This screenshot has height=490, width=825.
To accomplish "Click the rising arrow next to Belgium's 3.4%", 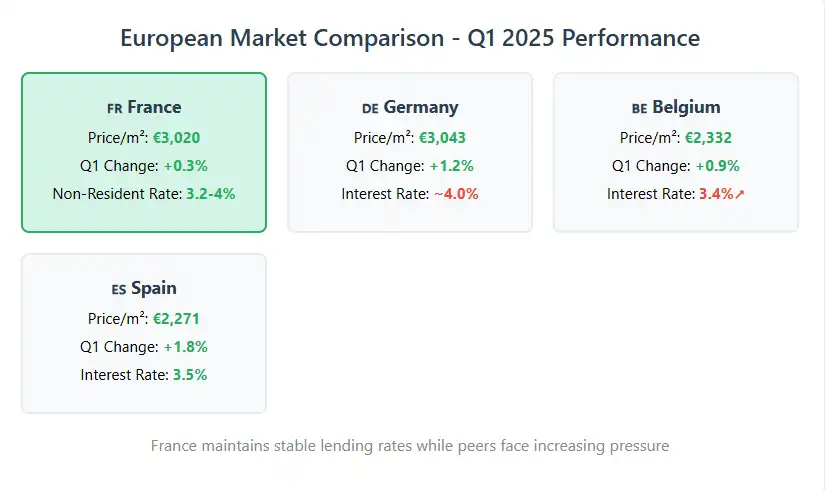I will pos(740,194).
